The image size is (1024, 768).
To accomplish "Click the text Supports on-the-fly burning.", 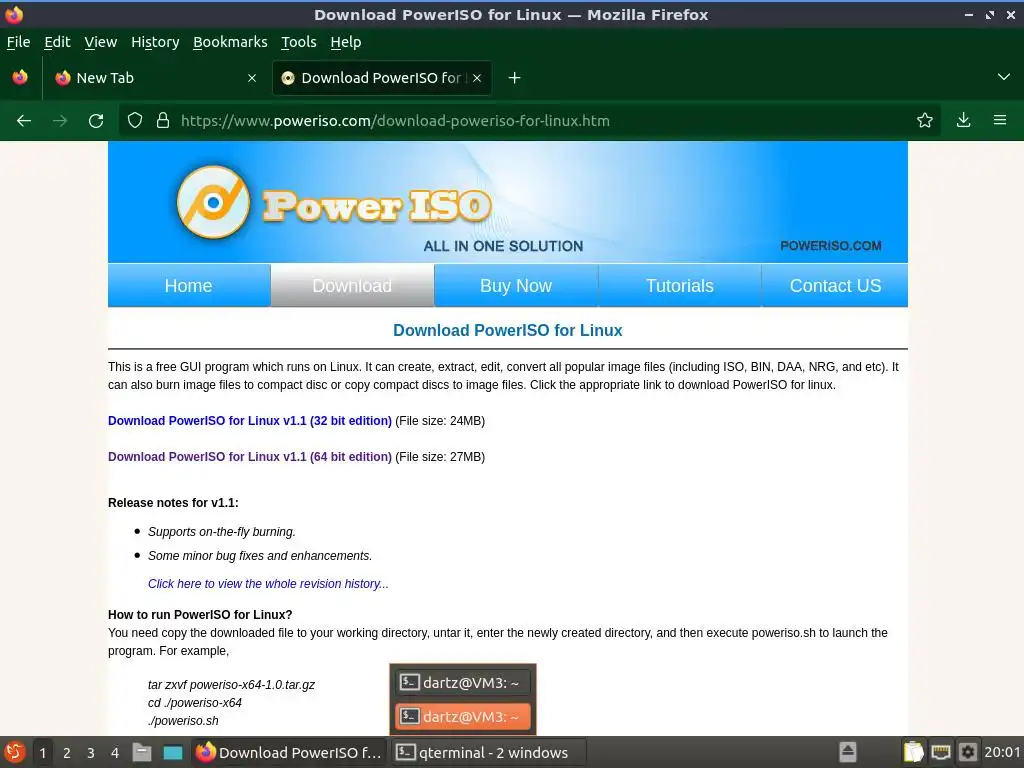I will pyautogui.click(x=221, y=532).
